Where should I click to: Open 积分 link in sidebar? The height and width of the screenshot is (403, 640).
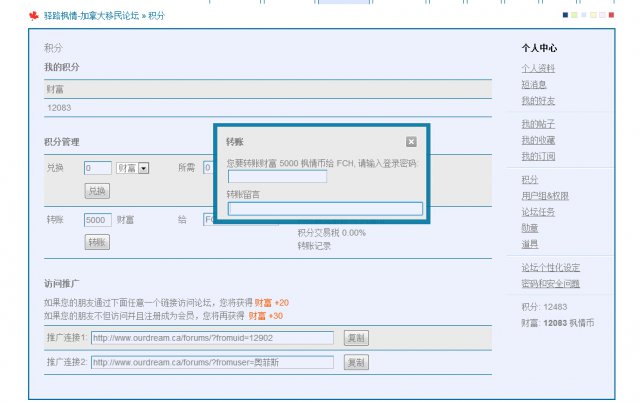click(x=530, y=179)
